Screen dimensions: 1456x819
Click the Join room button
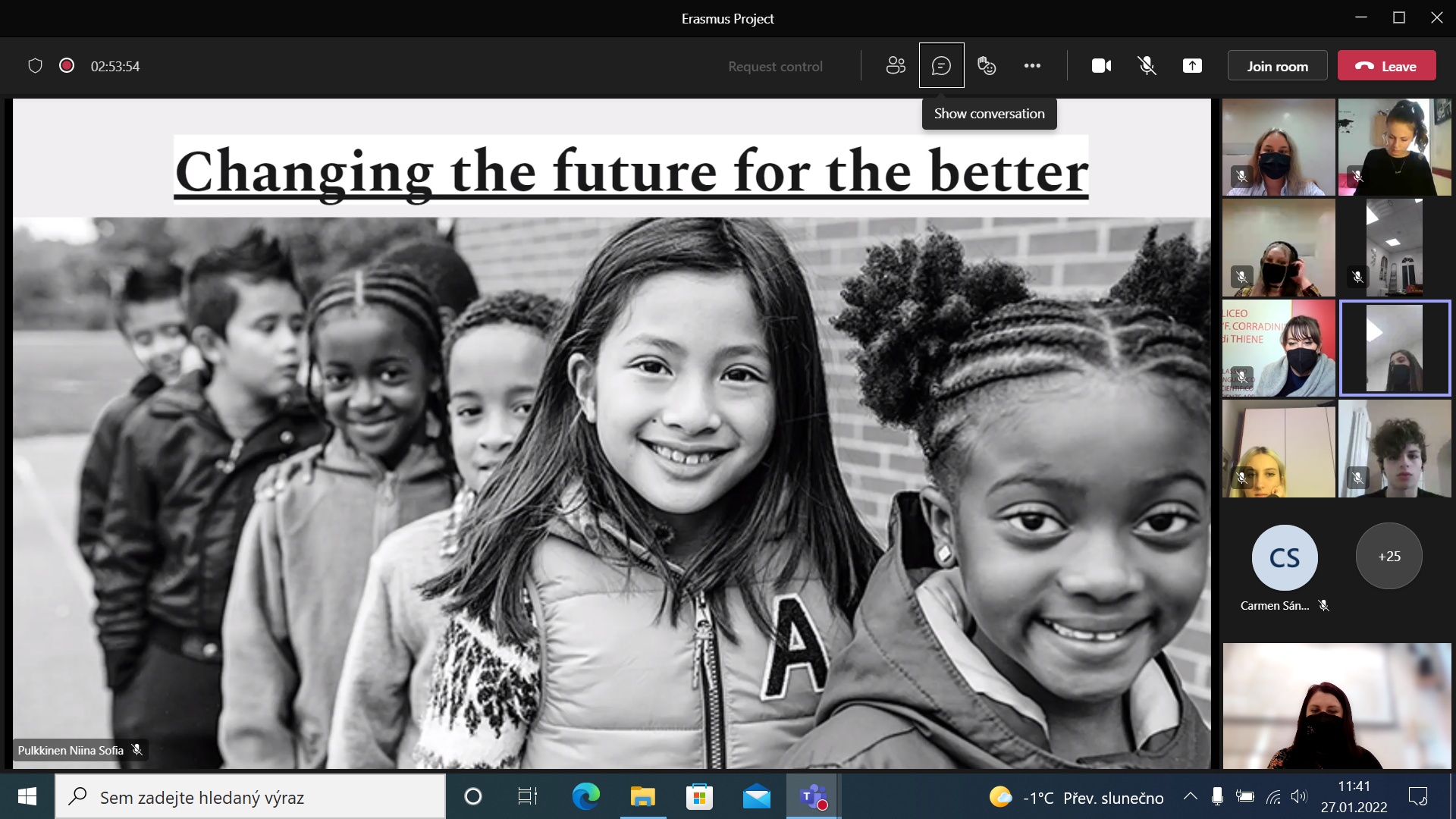point(1277,66)
